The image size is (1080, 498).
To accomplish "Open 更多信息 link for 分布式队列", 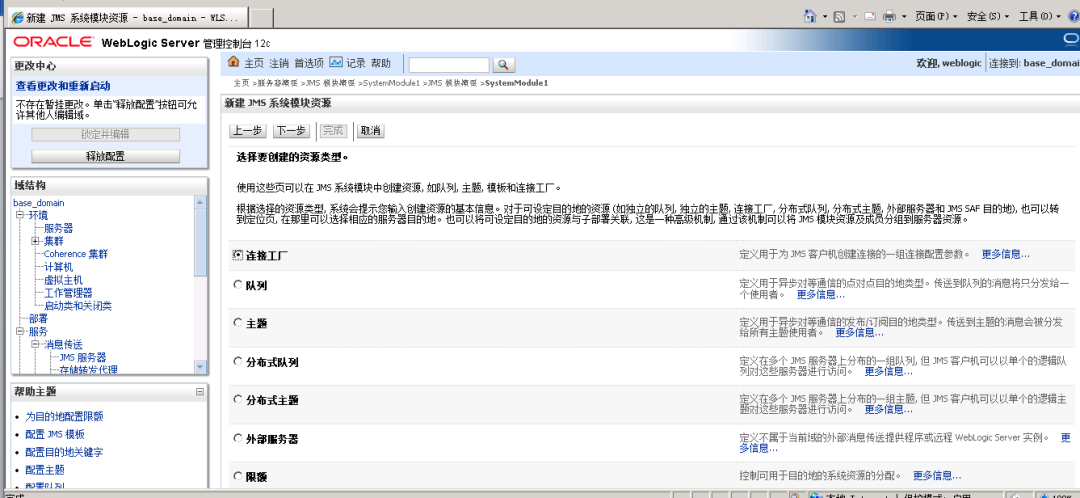I will coord(889,371).
